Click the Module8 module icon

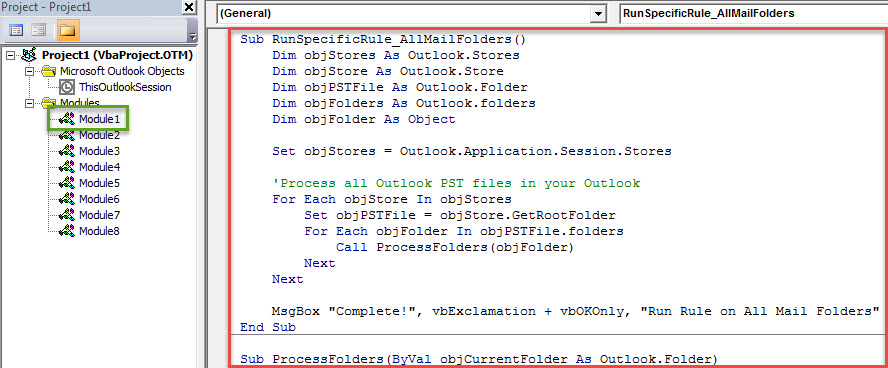tap(67, 231)
